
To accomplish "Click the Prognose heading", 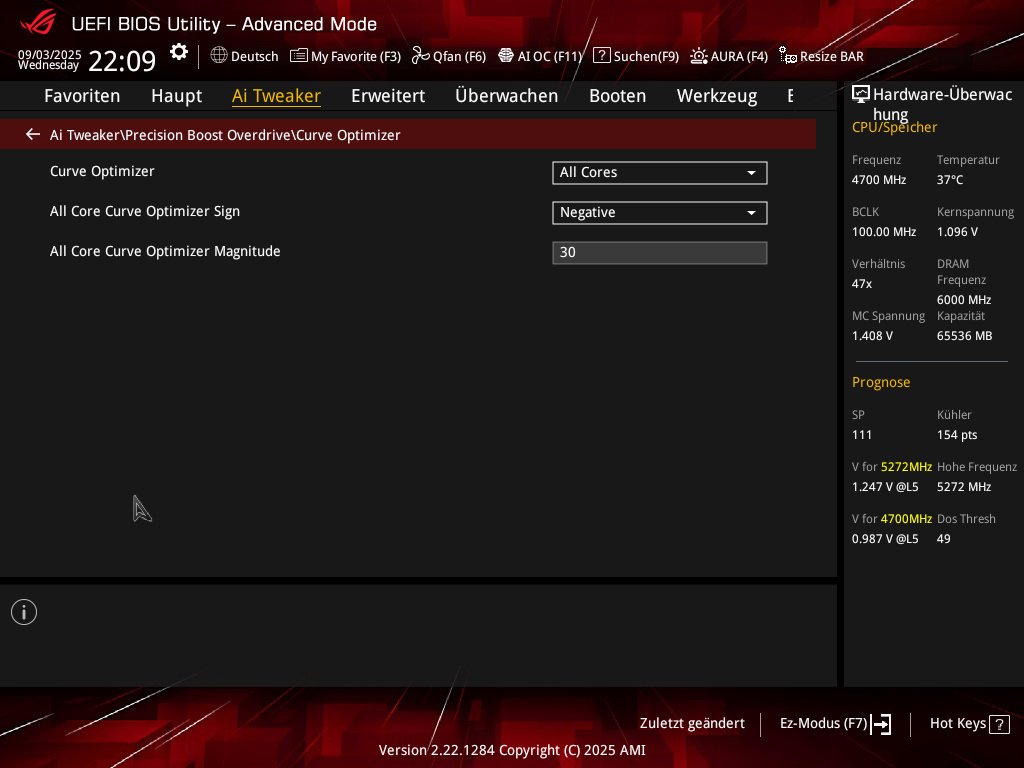I will click(x=881, y=383).
